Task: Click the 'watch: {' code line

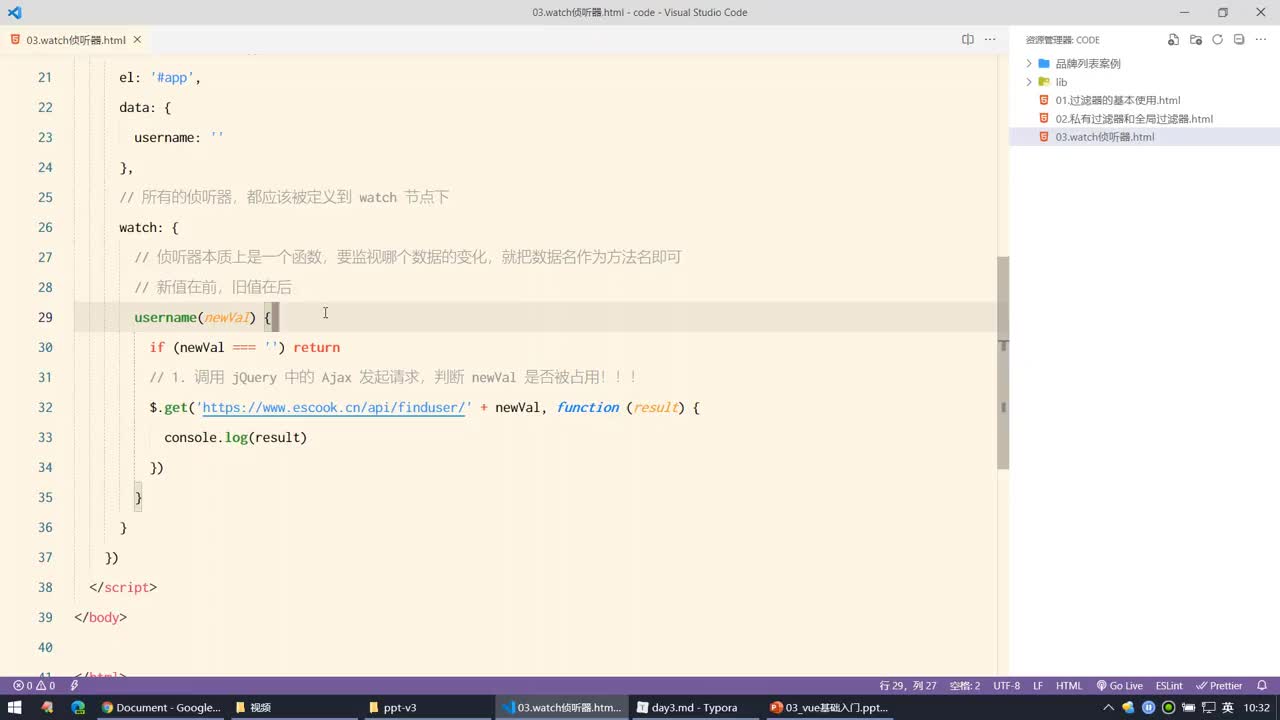Action: coord(149,227)
